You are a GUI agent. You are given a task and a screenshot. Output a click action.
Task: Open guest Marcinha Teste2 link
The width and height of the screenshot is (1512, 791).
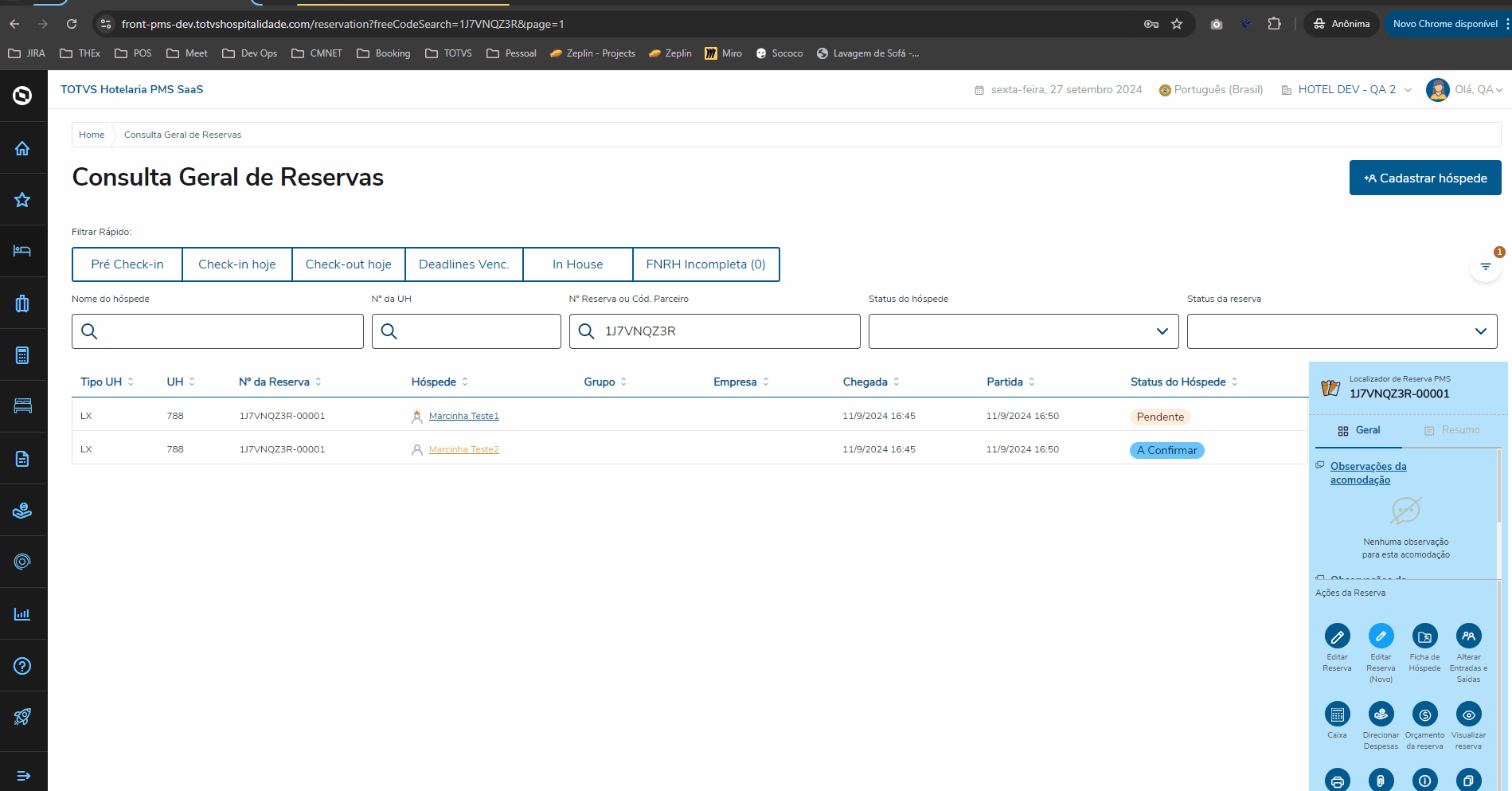coord(464,449)
